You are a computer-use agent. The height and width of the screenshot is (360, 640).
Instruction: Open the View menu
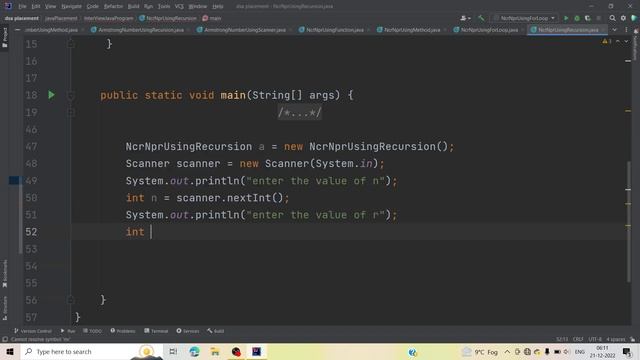50,6
